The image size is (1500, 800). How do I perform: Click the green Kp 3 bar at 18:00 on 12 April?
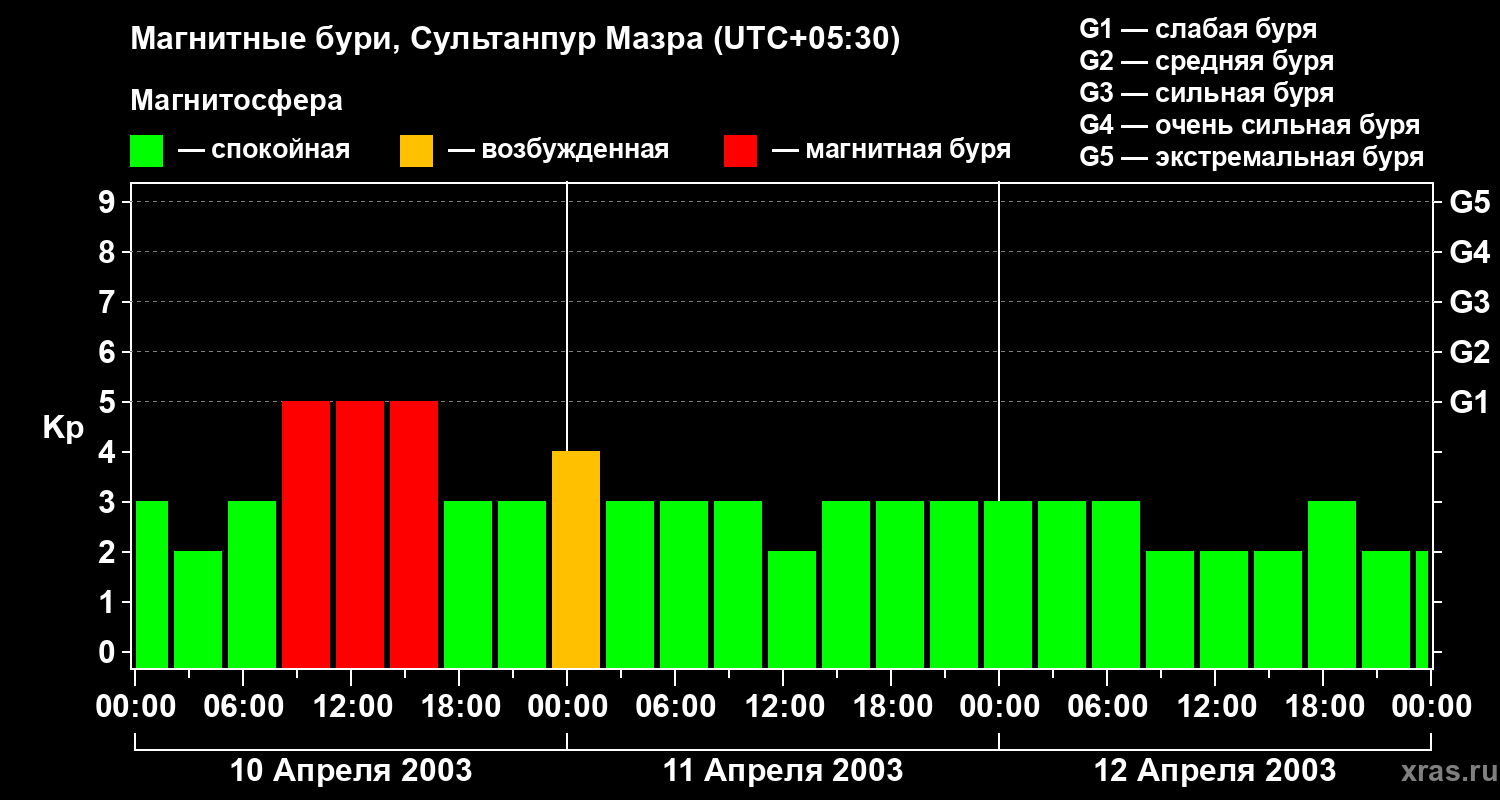(1332, 585)
